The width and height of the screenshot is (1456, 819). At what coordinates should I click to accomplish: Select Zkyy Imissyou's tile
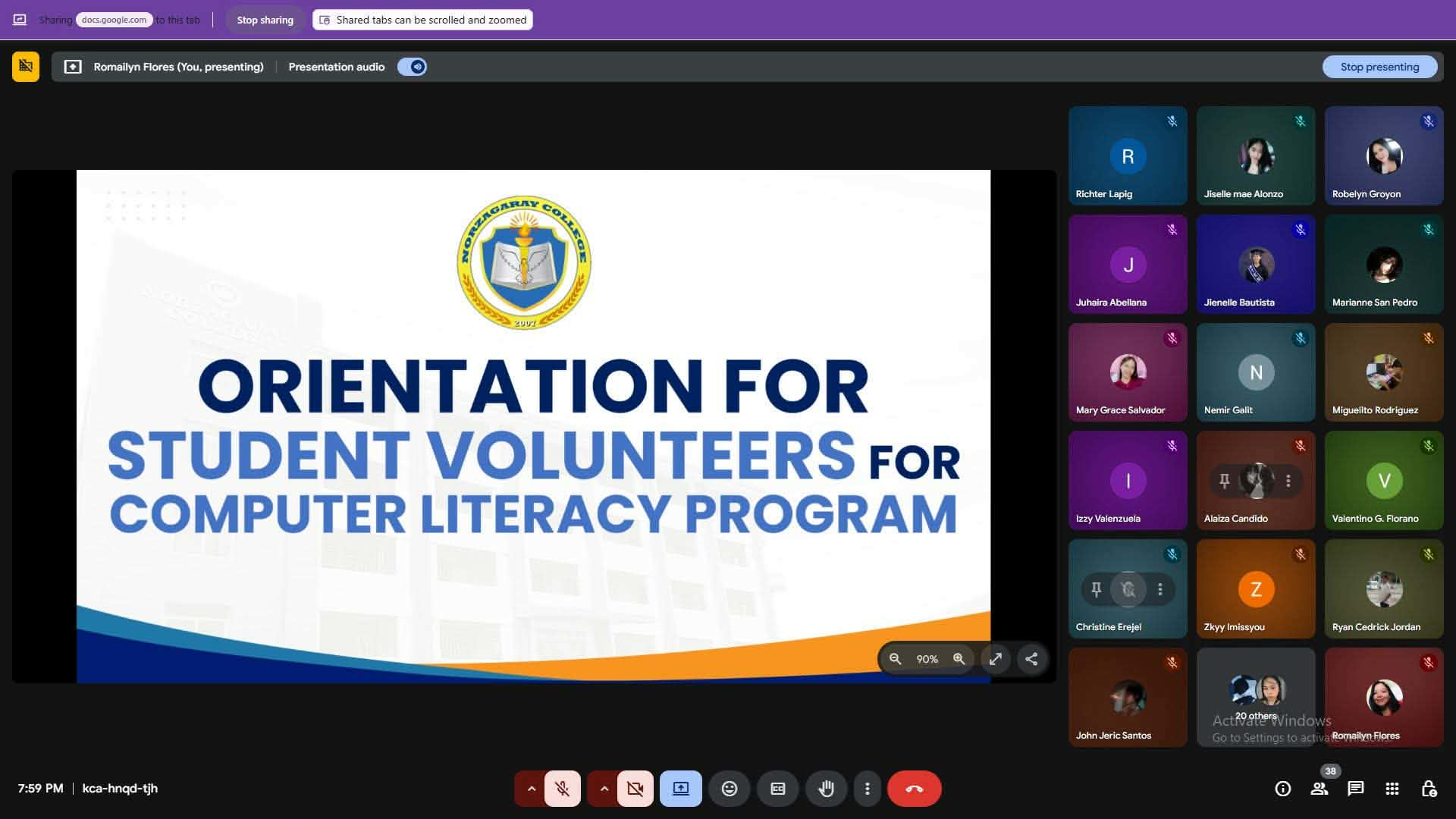1256,589
